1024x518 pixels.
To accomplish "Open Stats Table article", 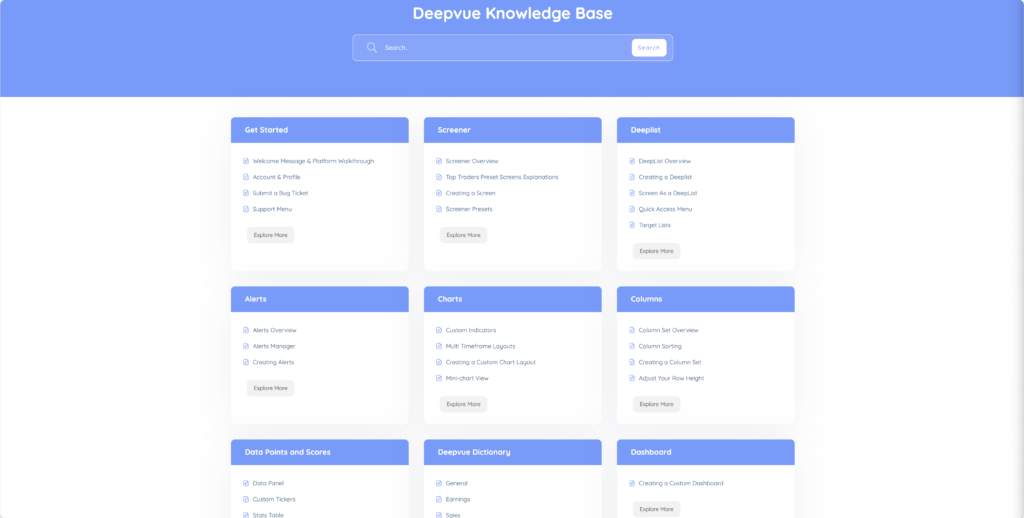I will (x=268, y=515).
